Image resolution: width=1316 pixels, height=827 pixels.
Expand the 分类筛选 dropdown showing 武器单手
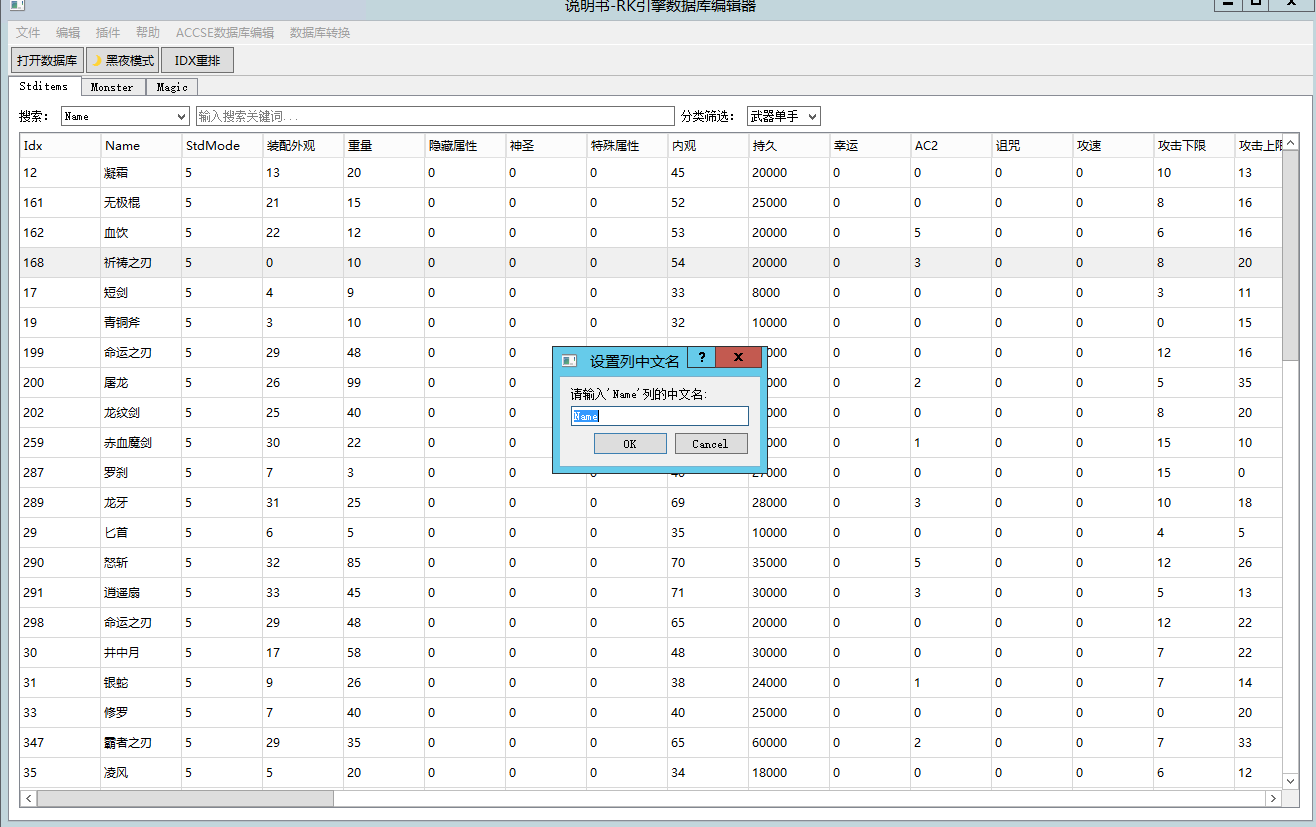[783, 116]
